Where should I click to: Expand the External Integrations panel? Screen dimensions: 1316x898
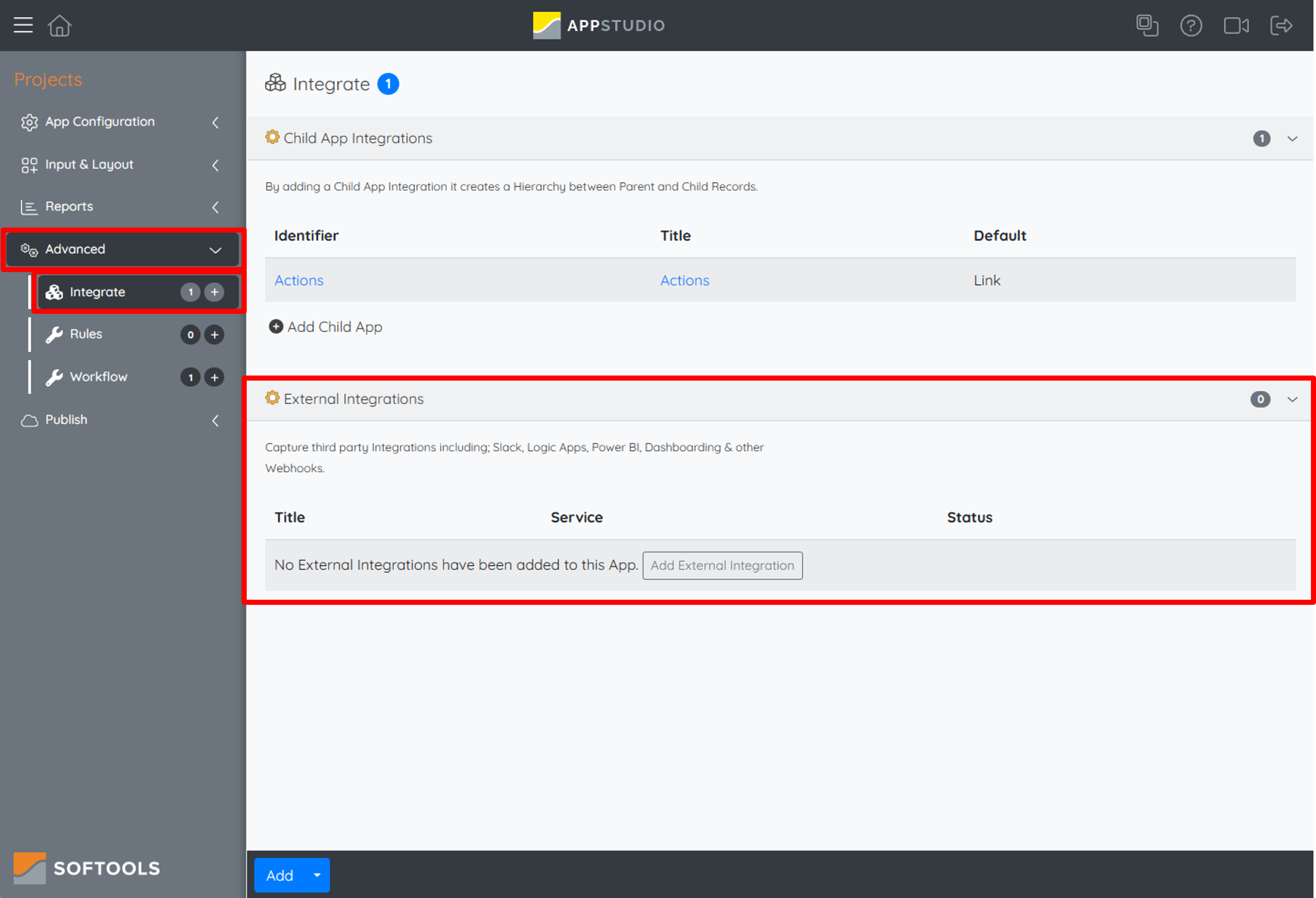pos(1294,399)
